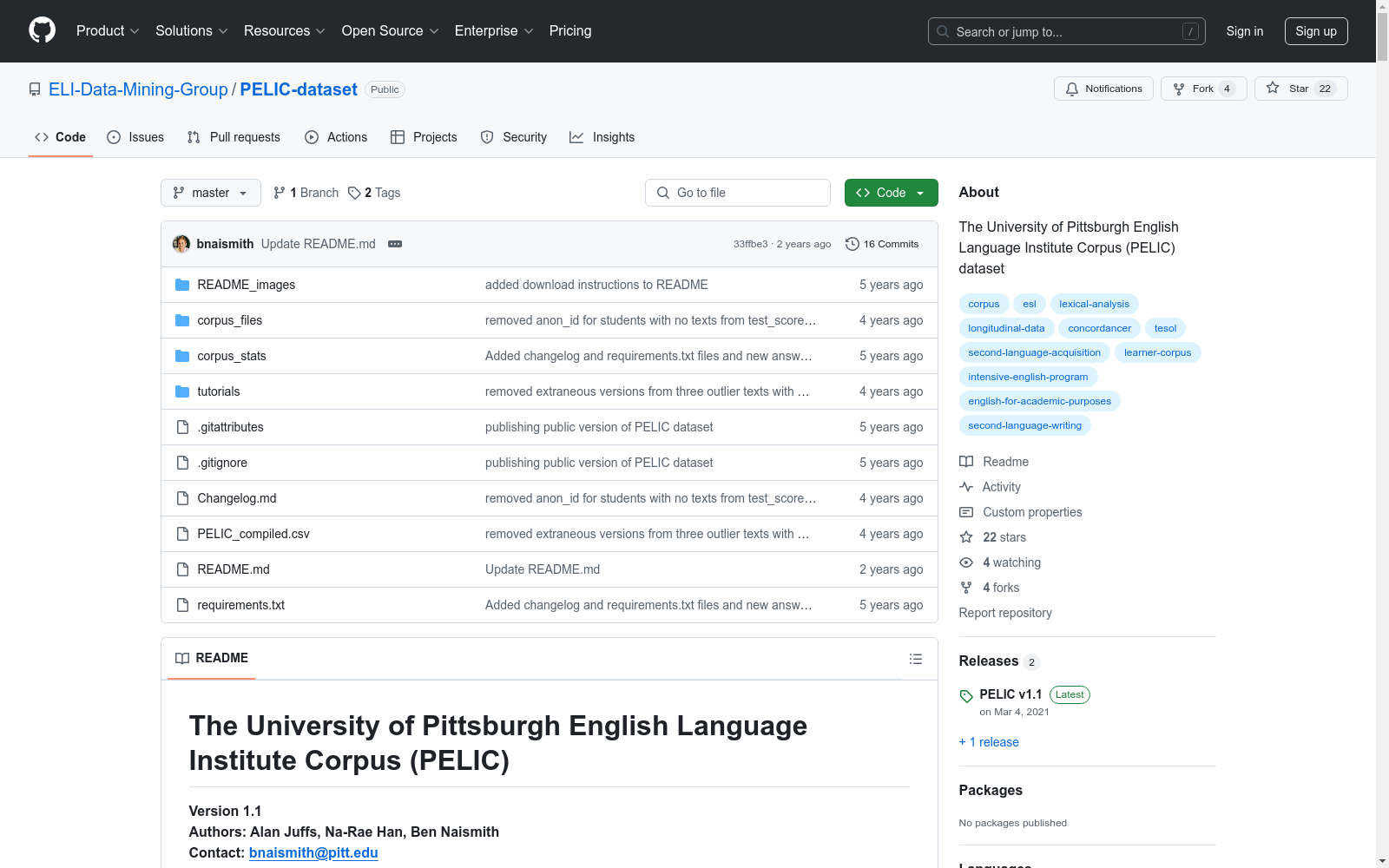Click the bnaismith@pitt.edu email link
Screen dimensions: 1389x868
click(313, 852)
